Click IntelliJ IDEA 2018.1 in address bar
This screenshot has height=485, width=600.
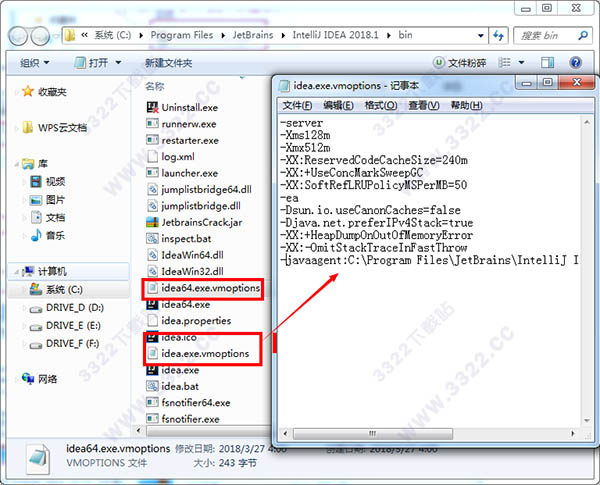tap(335, 35)
